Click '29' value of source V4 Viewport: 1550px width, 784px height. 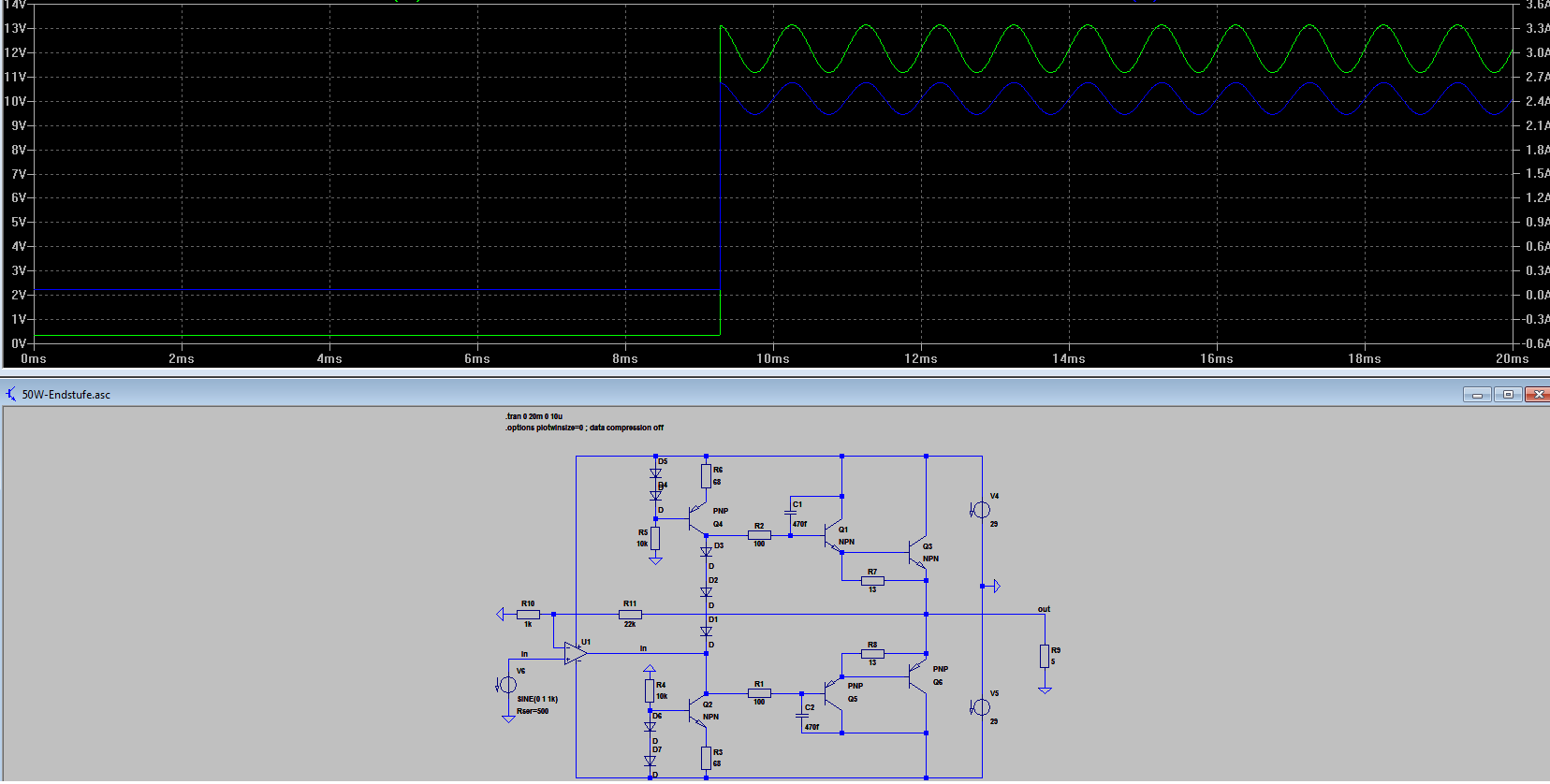point(994,524)
